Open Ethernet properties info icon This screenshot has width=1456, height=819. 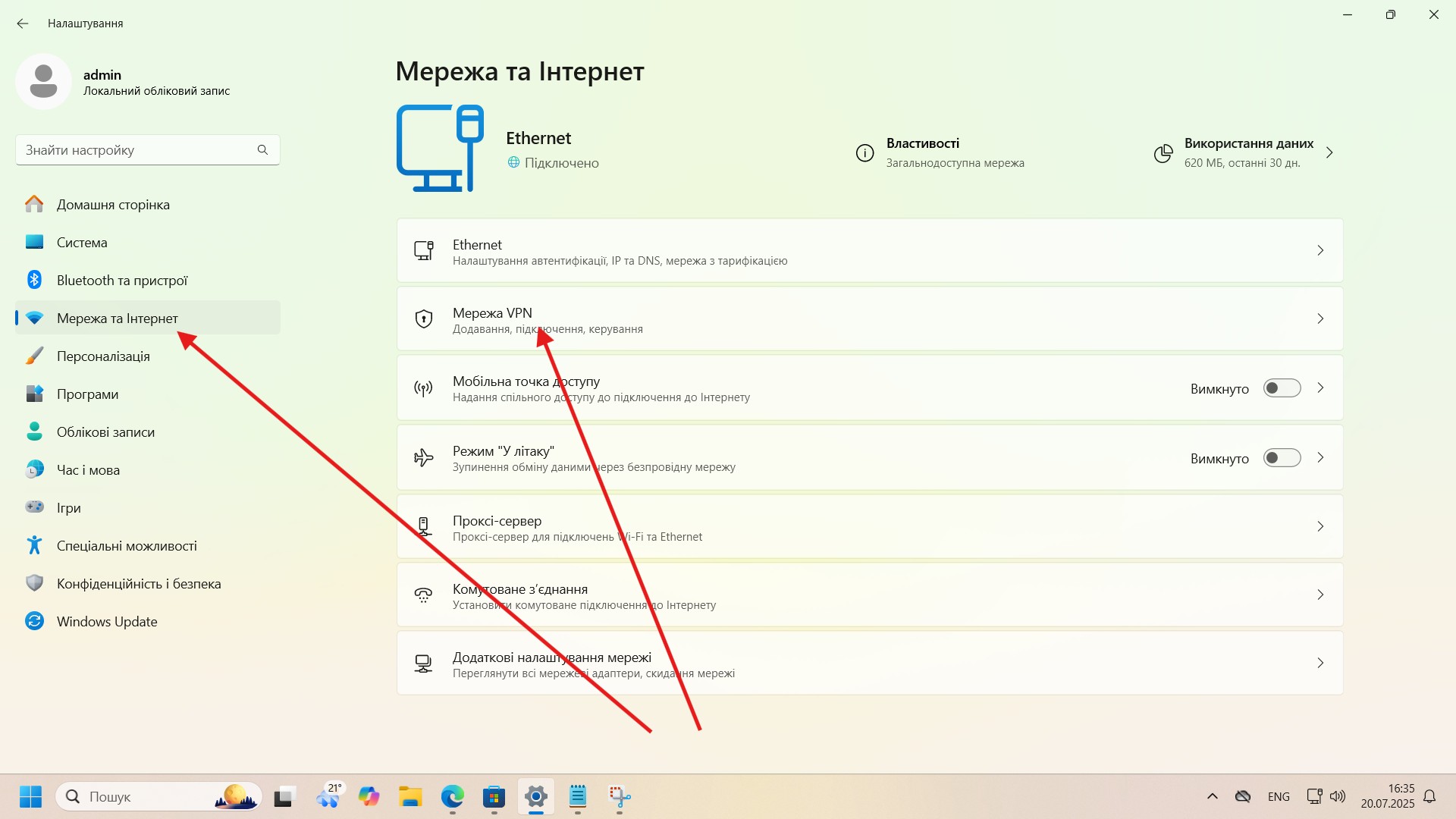(x=864, y=153)
